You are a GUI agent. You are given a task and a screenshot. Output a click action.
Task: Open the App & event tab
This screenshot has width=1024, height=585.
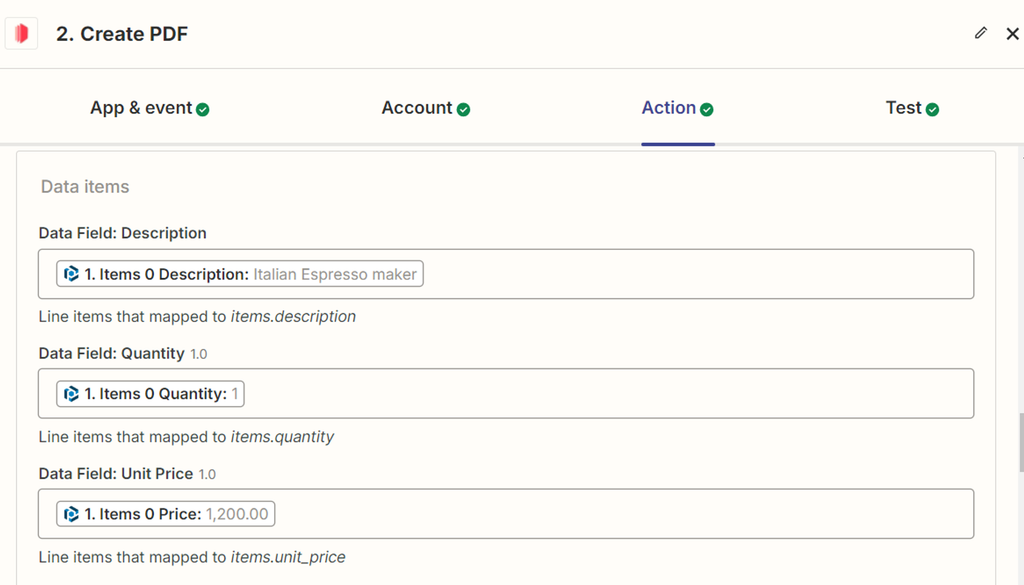[140, 108]
